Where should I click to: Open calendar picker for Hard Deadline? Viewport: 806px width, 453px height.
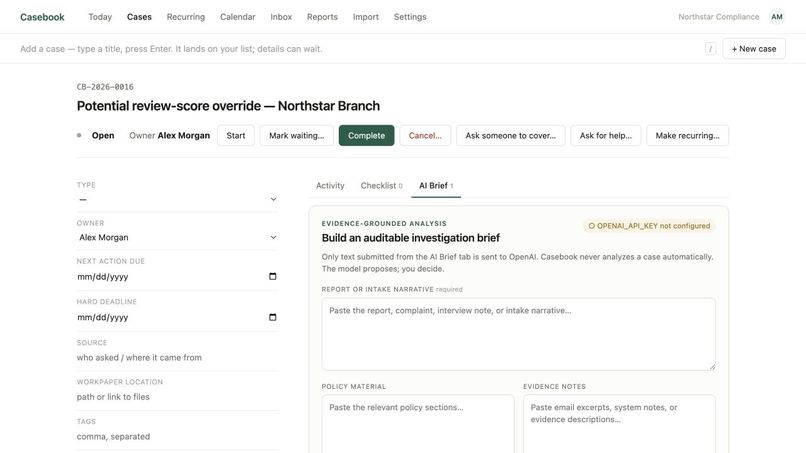point(272,317)
